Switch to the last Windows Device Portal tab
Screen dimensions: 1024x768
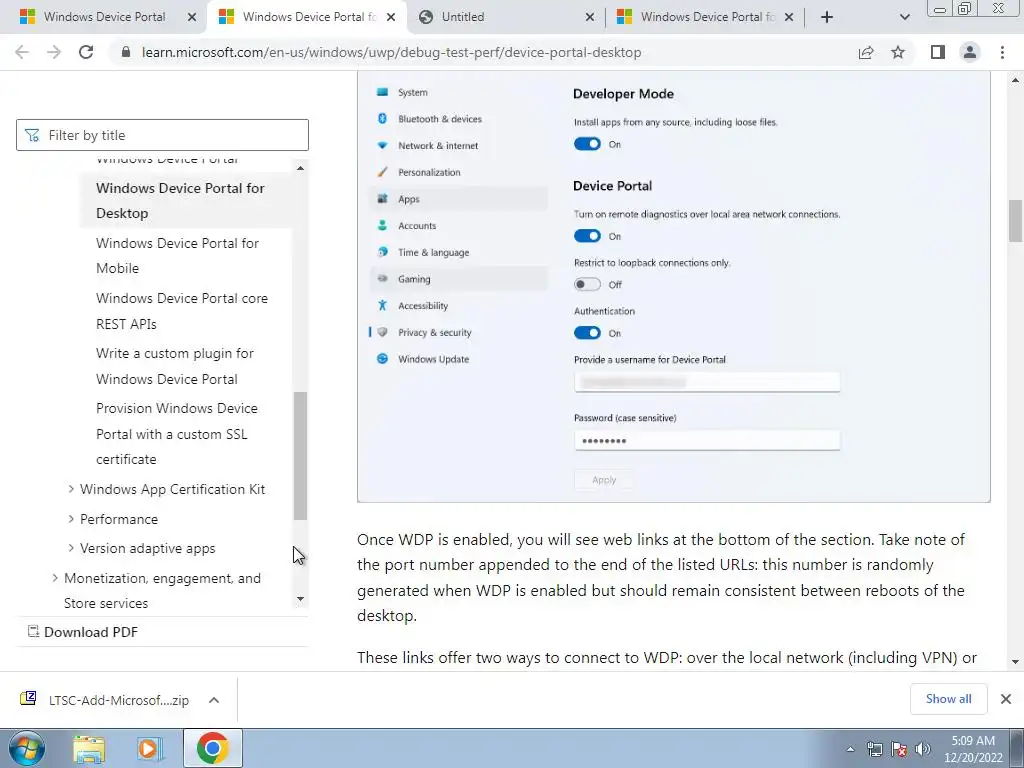tap(707, 17)
